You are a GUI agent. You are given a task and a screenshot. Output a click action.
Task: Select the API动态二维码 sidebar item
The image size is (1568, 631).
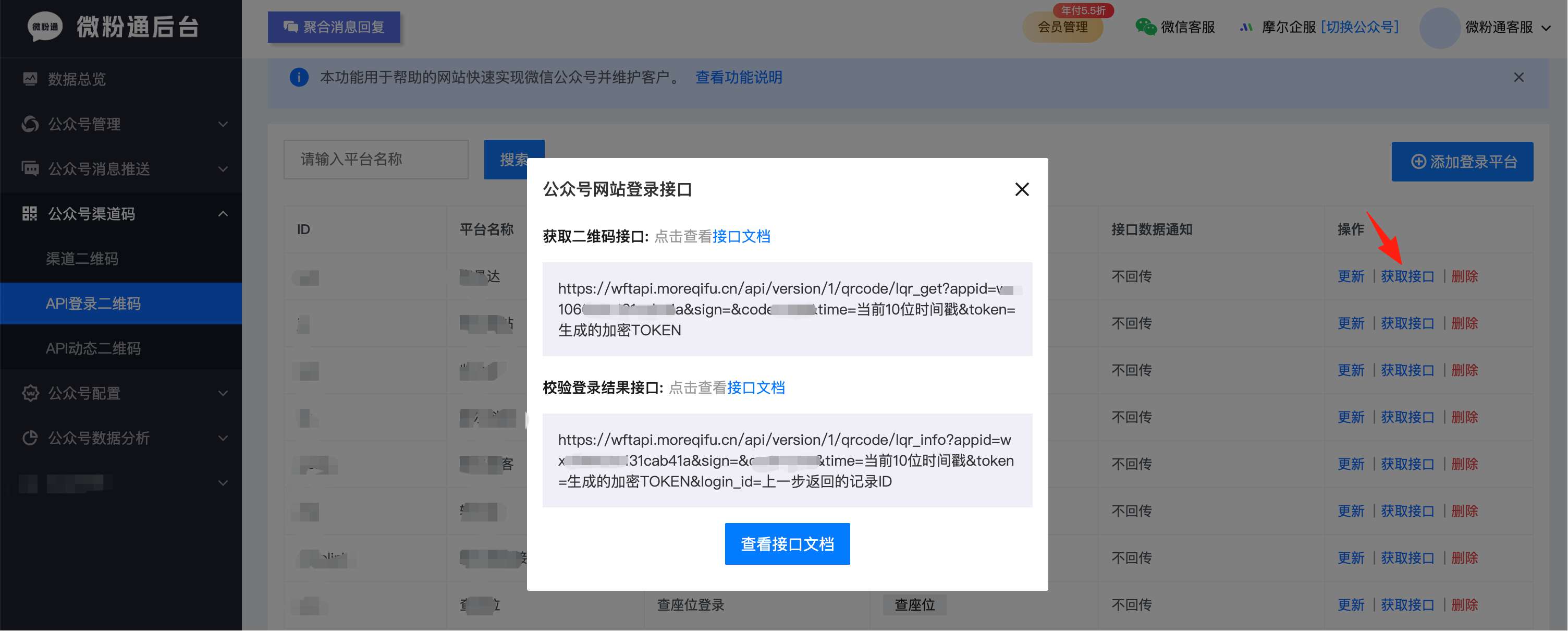tap(93, 348)
